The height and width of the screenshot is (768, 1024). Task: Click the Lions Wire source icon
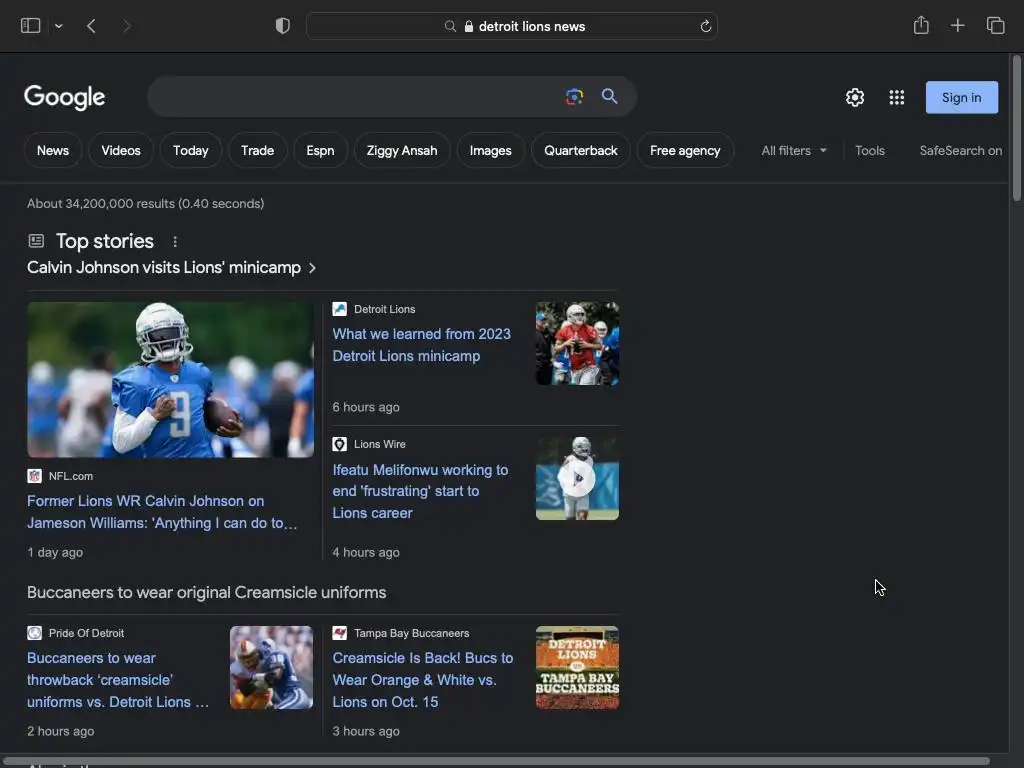point(340,444)
